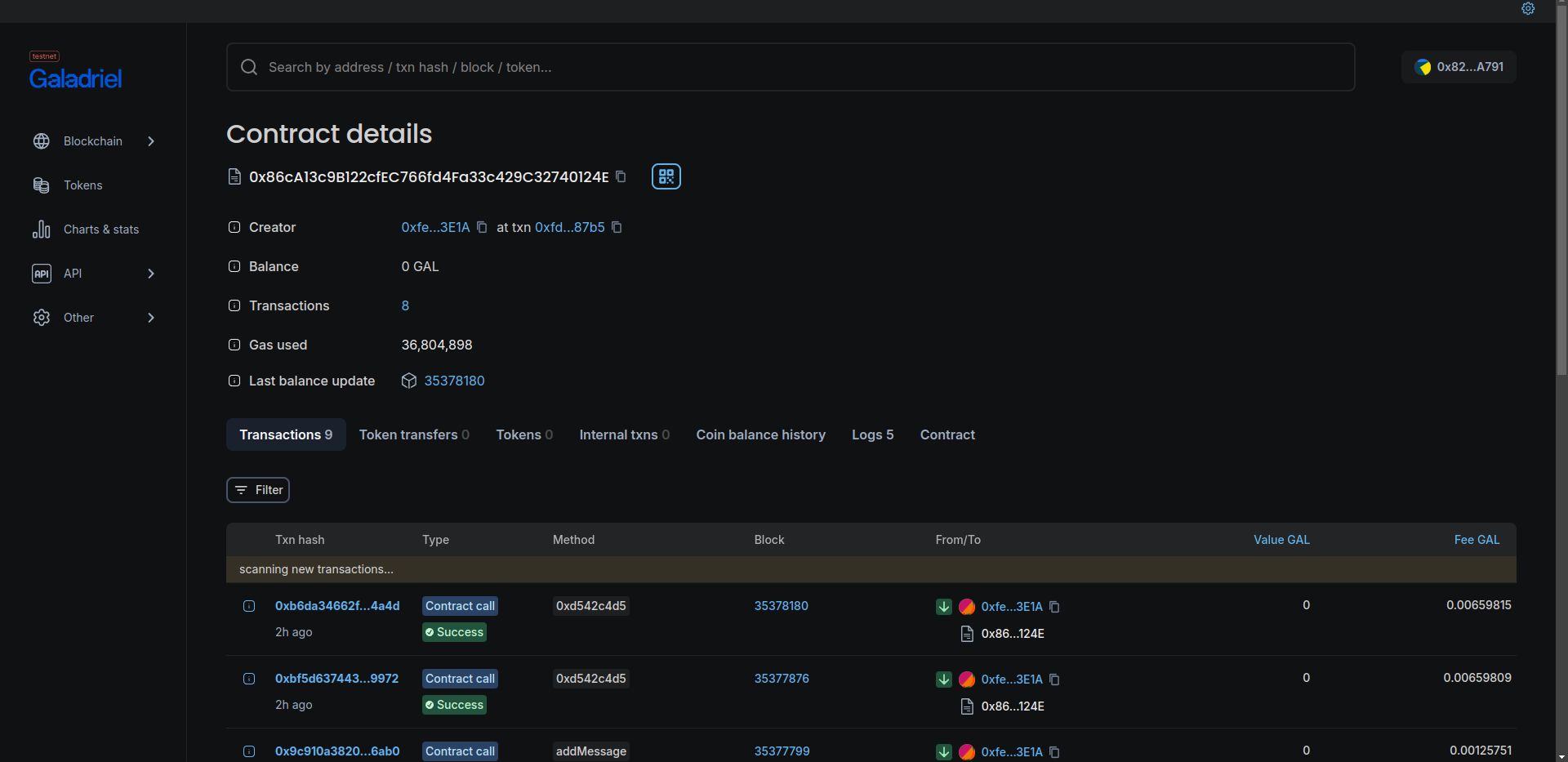Image resolution: width=1568 pixels, height=762 pixels.
Task: Open creation transaction 0xfd...87b5 link
Action: [570, 227]
